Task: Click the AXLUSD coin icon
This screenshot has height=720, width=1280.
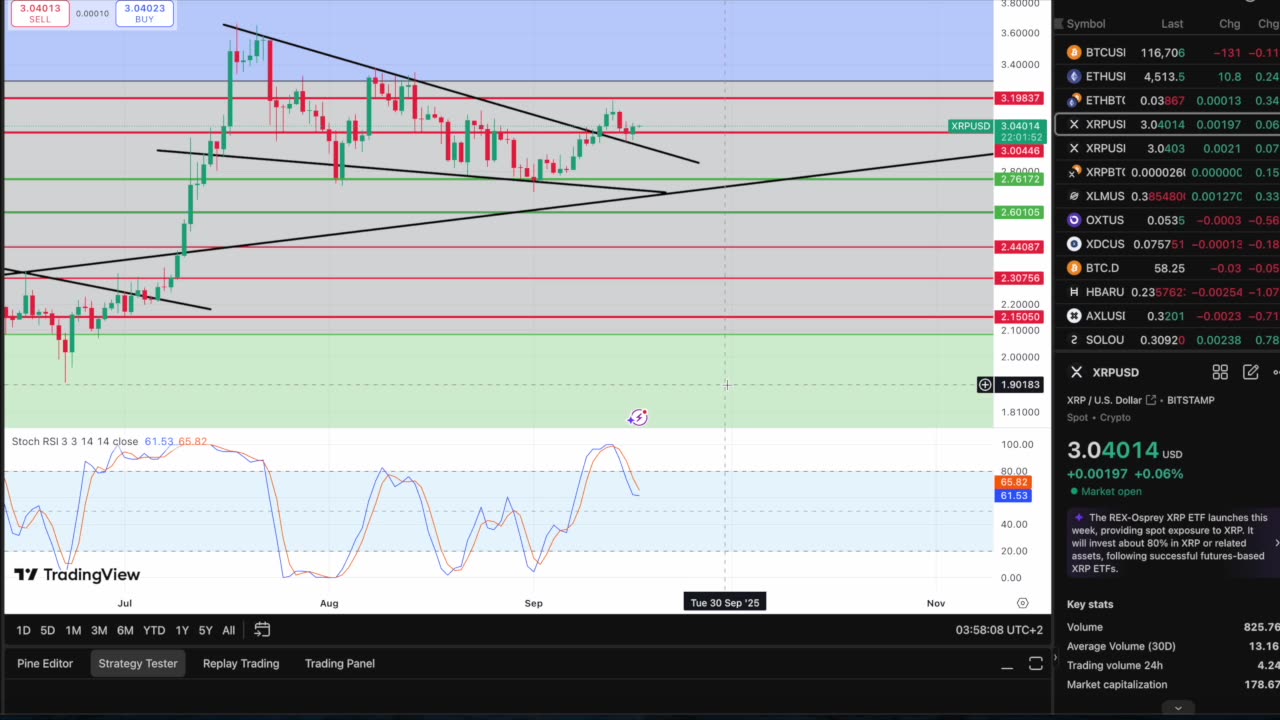Action: [x=1074, y=316]
